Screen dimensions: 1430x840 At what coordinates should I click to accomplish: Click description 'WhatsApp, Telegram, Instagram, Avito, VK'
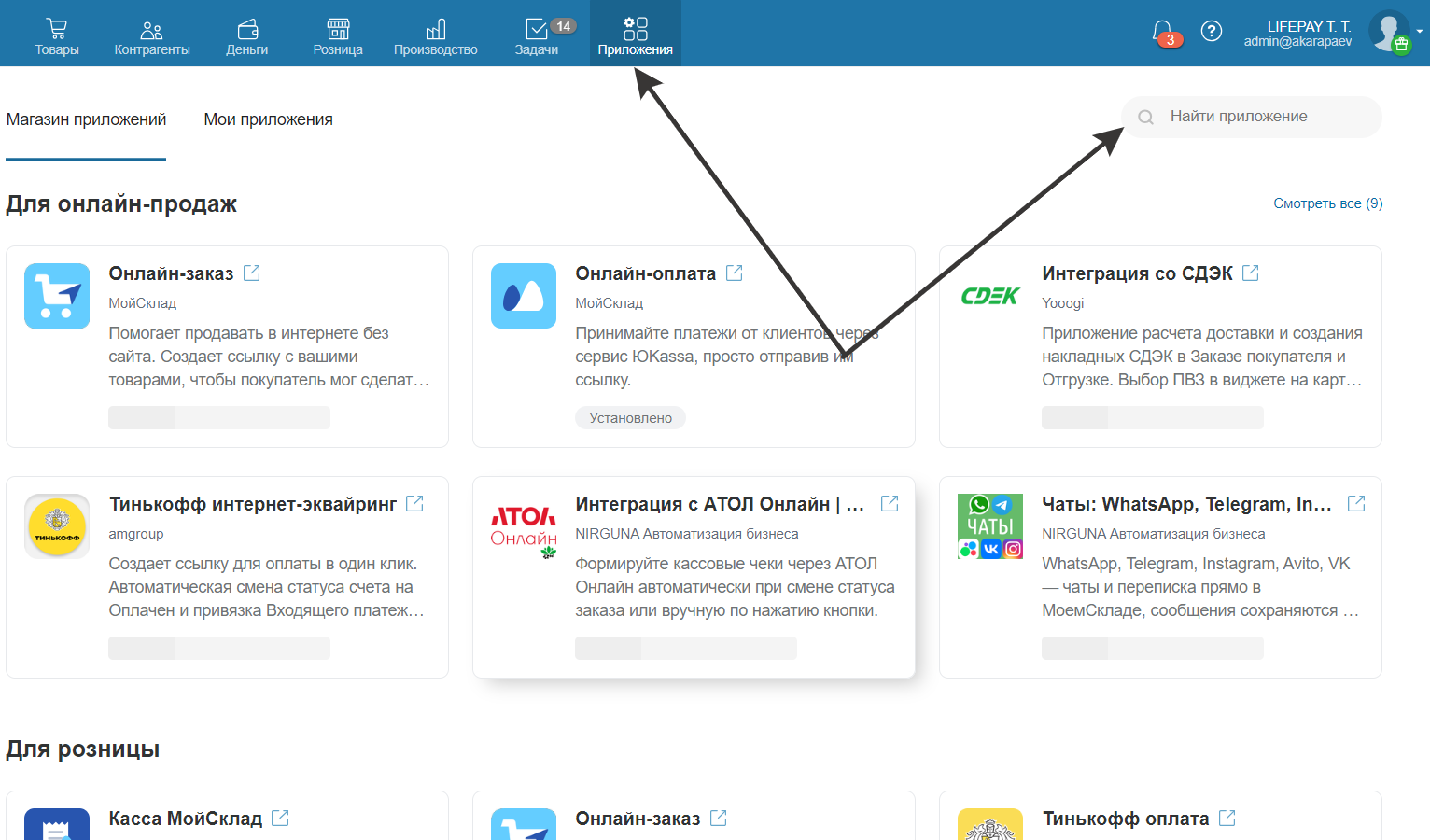(1200, 587)
